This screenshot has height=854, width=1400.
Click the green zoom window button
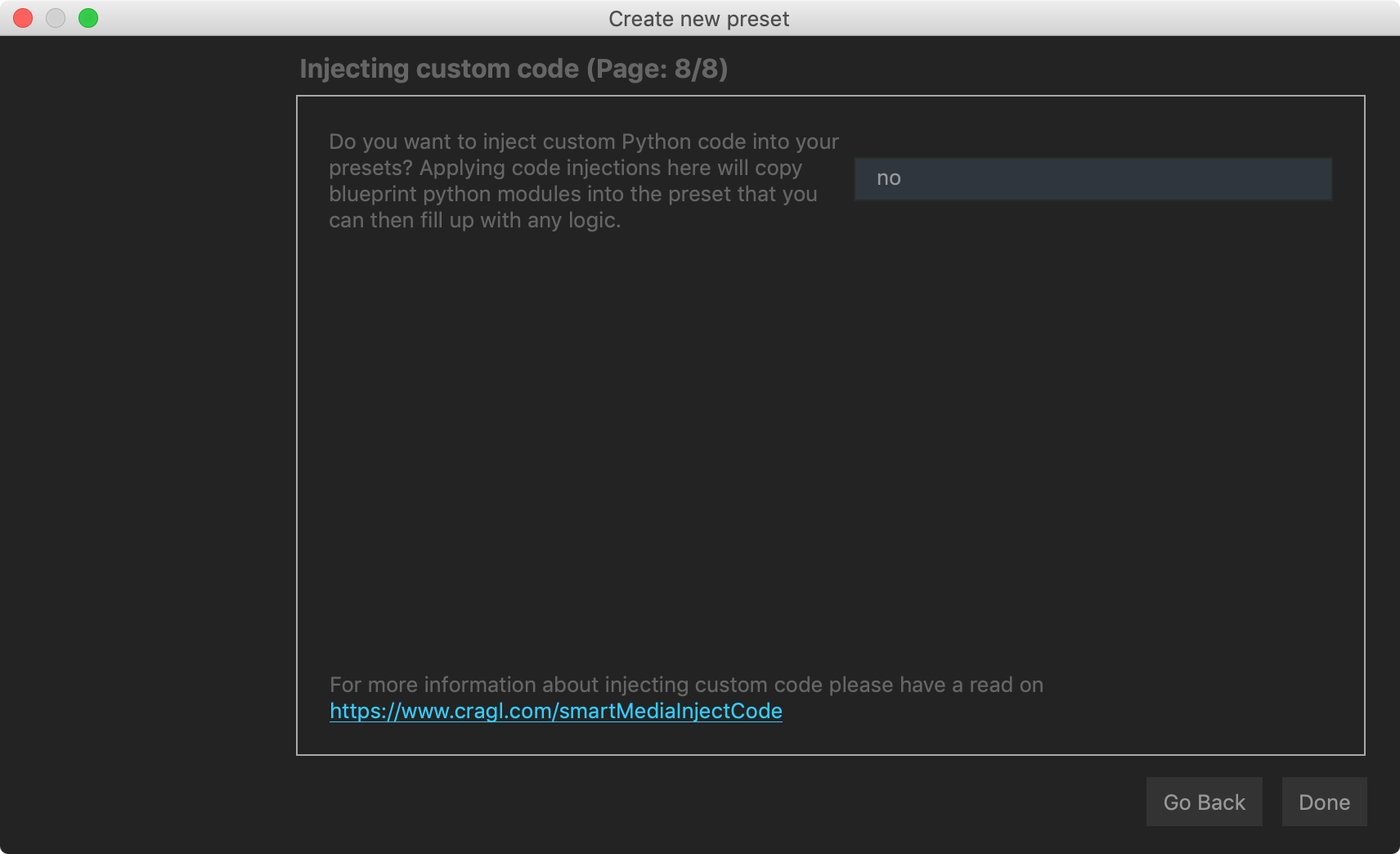pos(88,18)
